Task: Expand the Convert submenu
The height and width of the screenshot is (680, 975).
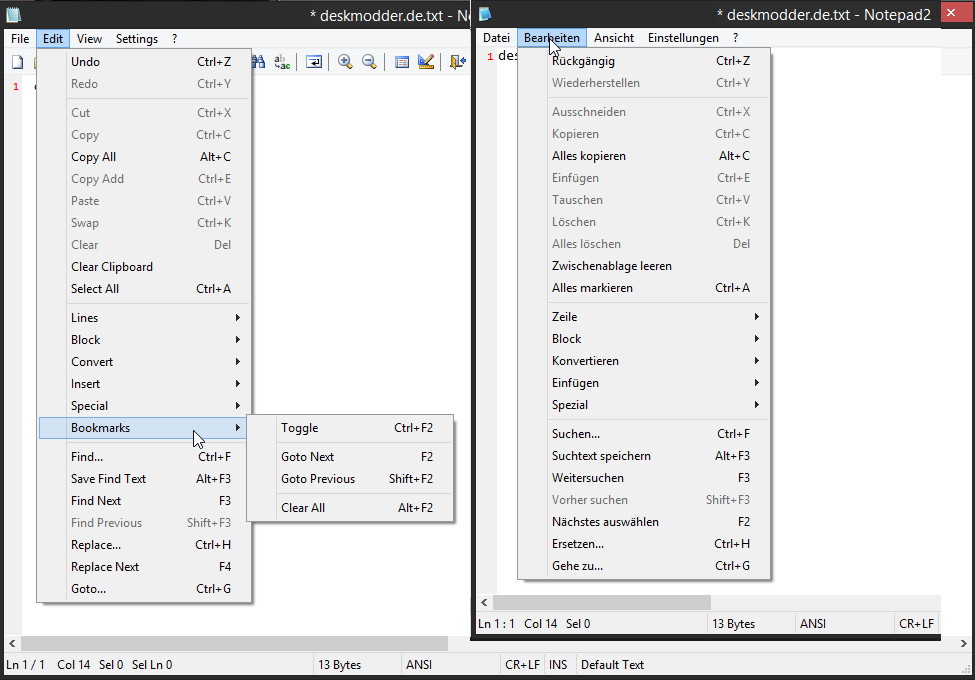Action: click(x=145, y=362)
